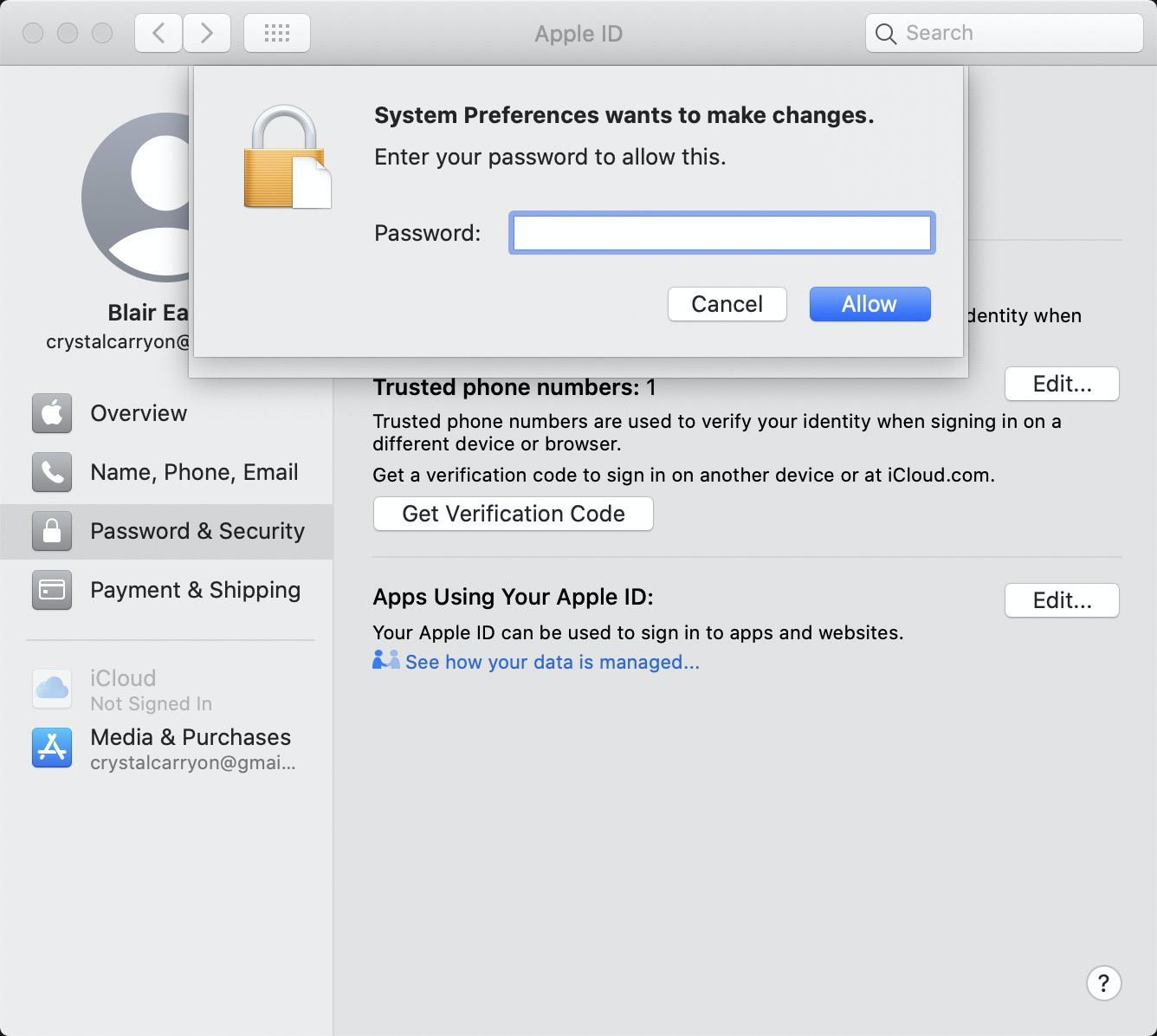Viewport: 1157px width, 1036px height.
Task: Click the forward navigation arrow
Action: (x=207, y=33)
